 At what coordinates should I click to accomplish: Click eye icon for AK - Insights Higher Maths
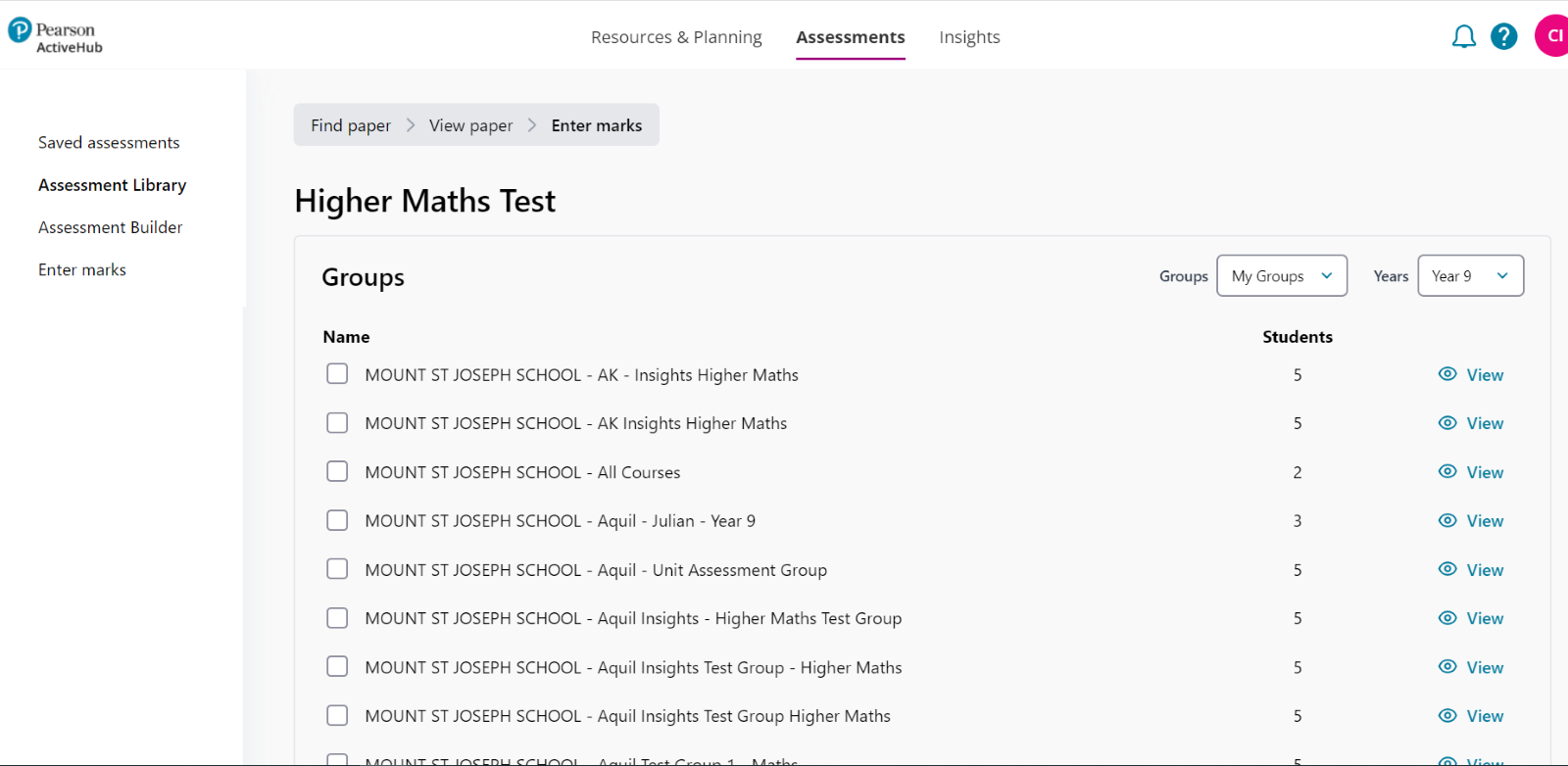(1447, 374)
